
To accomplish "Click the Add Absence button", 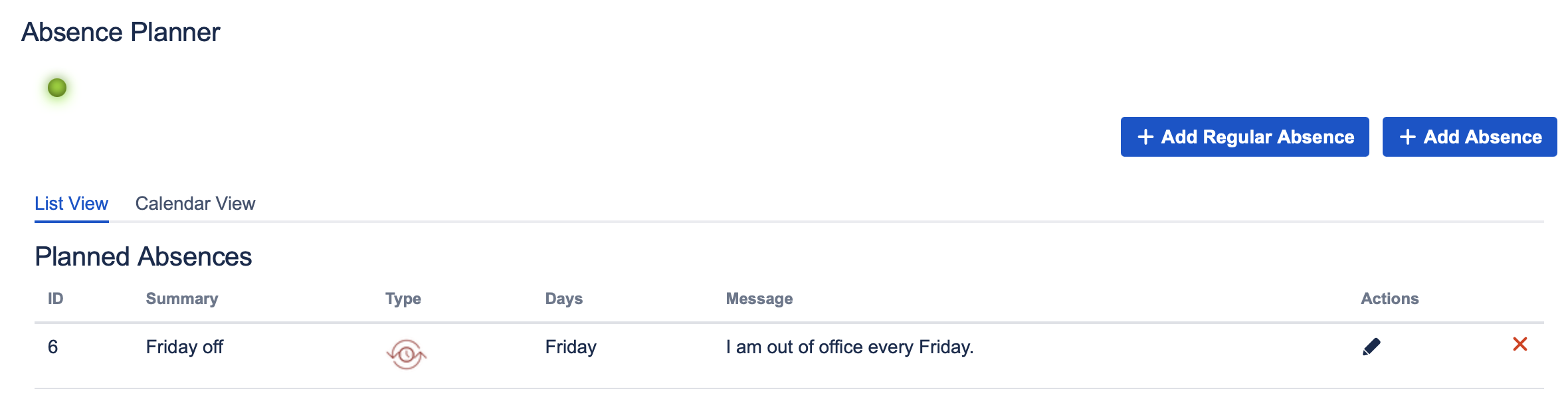I will 1470,137.
